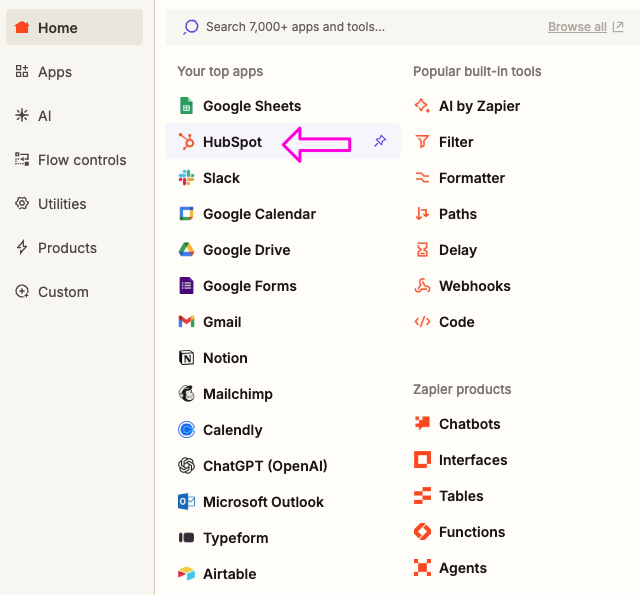Screen dimensions: 640x595
Task: Click the Typeform logo icon
Action: [187, 537]
